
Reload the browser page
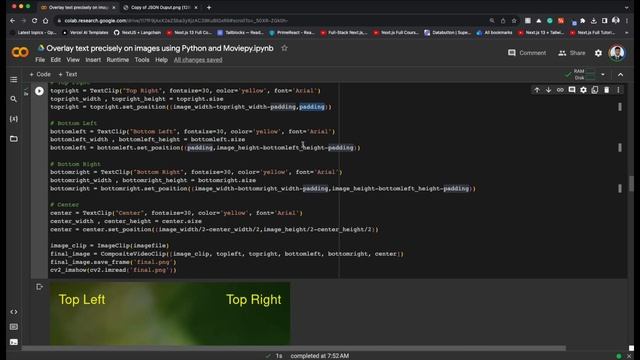(x=34, y=20)
